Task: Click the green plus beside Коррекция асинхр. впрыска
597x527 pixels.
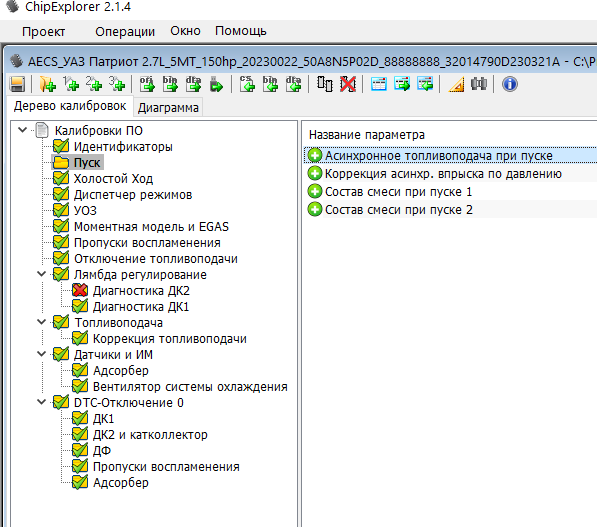Action: click(315, 174)
